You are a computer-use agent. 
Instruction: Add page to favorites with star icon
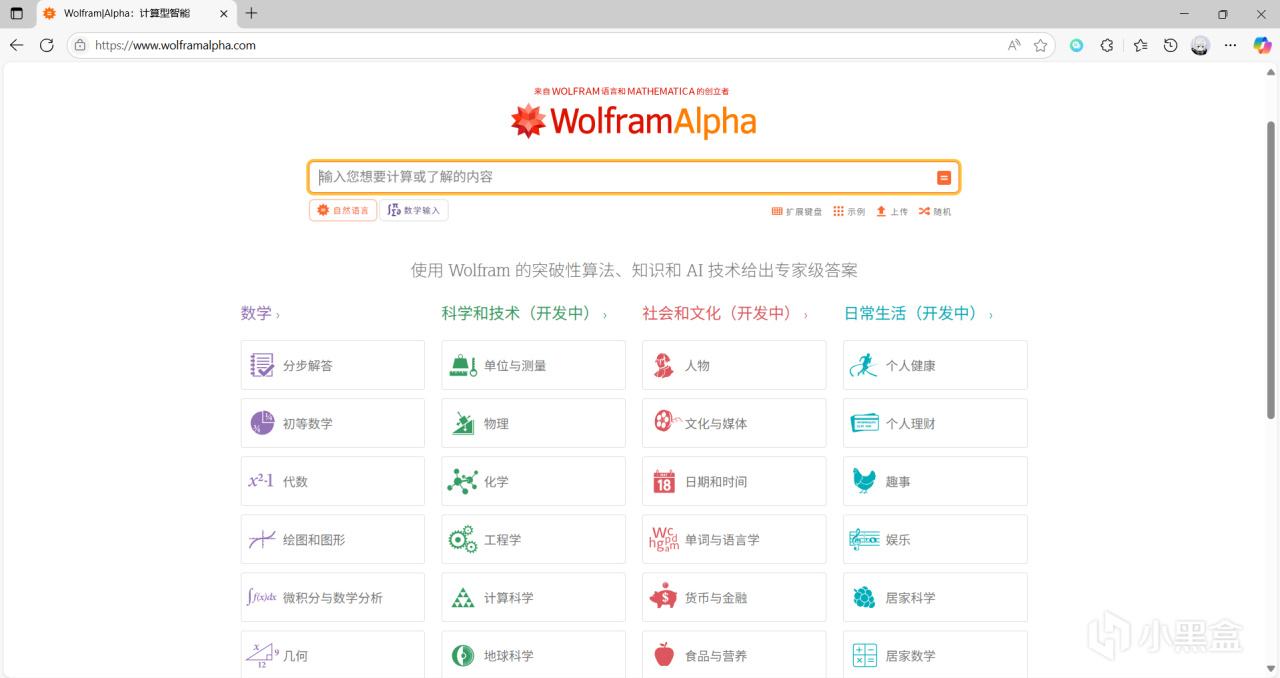[1040, 45]
